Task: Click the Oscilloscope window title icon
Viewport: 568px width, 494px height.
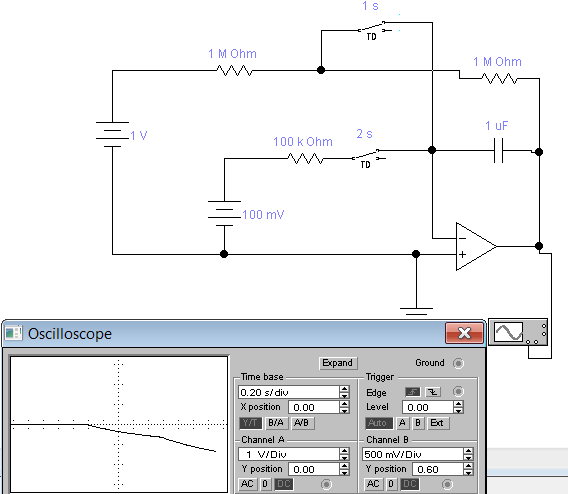Action: (14, 333)
